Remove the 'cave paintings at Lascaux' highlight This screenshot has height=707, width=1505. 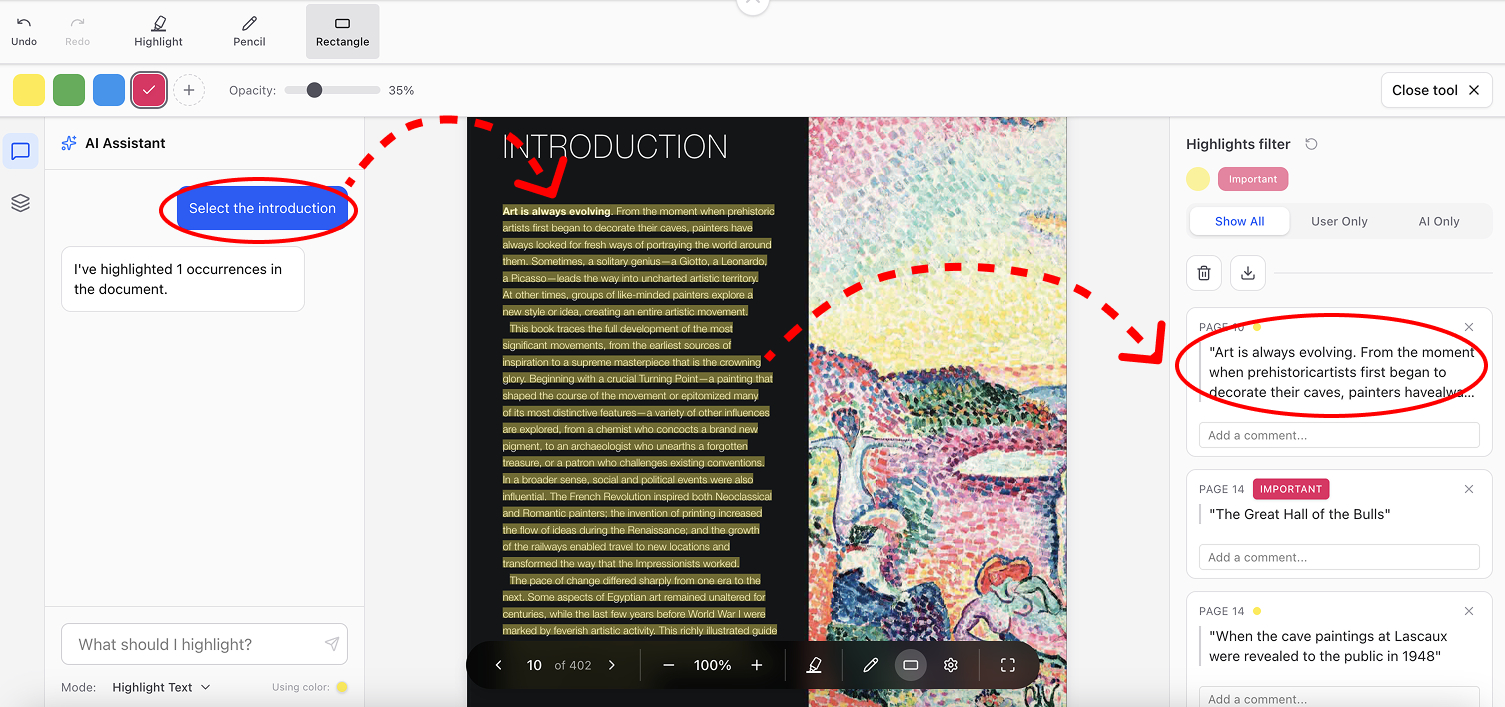1469,611
